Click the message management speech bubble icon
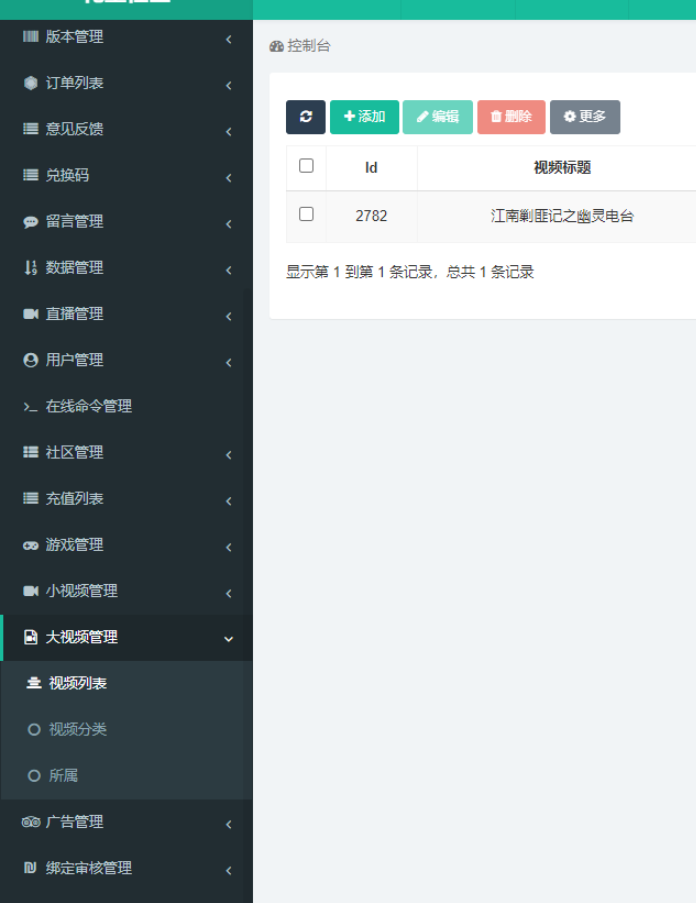This screenshot has width=696, height=903. coord(30,222)
